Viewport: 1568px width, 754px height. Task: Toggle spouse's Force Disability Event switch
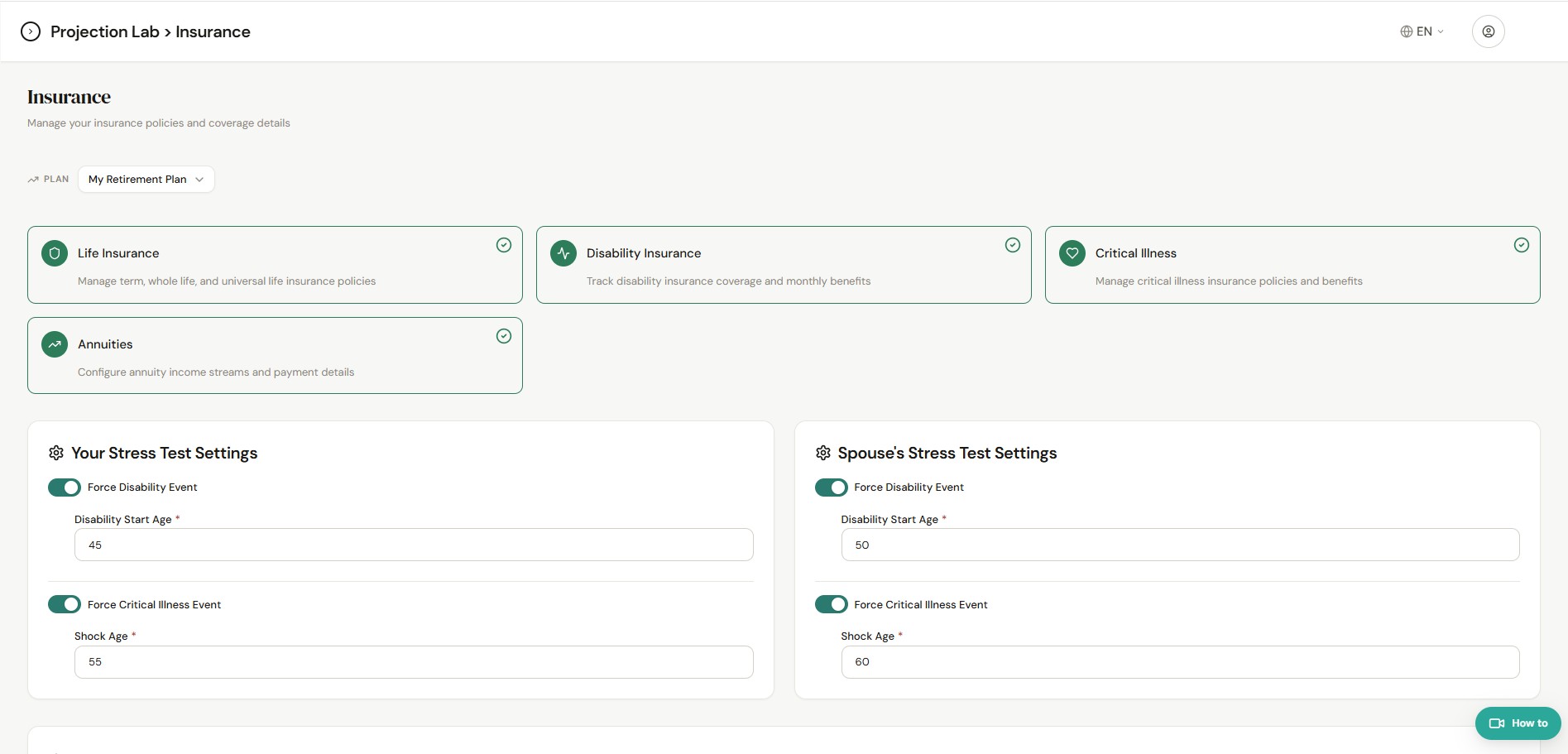click(832, 487)
